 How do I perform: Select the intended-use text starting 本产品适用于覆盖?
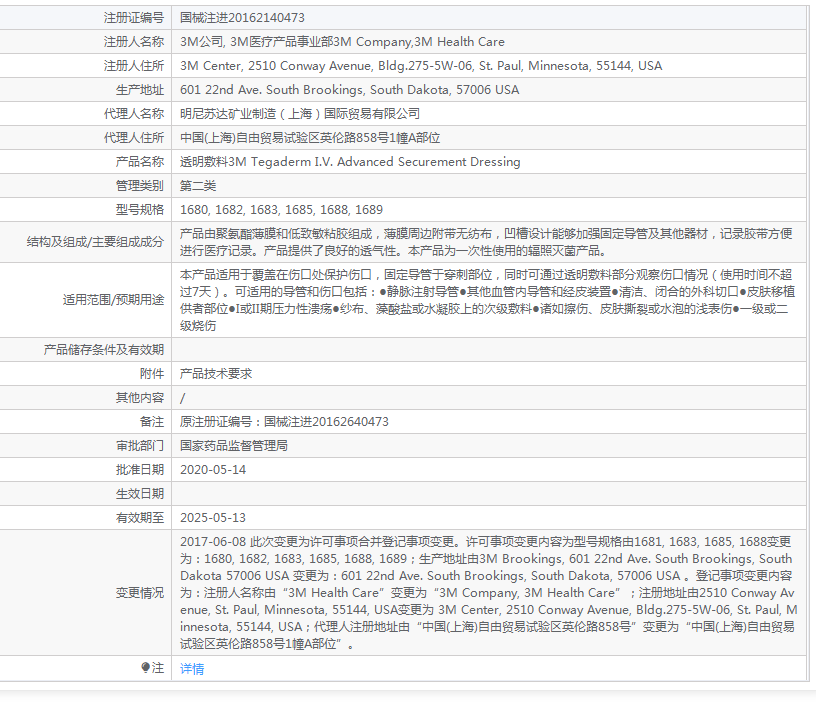487,300
